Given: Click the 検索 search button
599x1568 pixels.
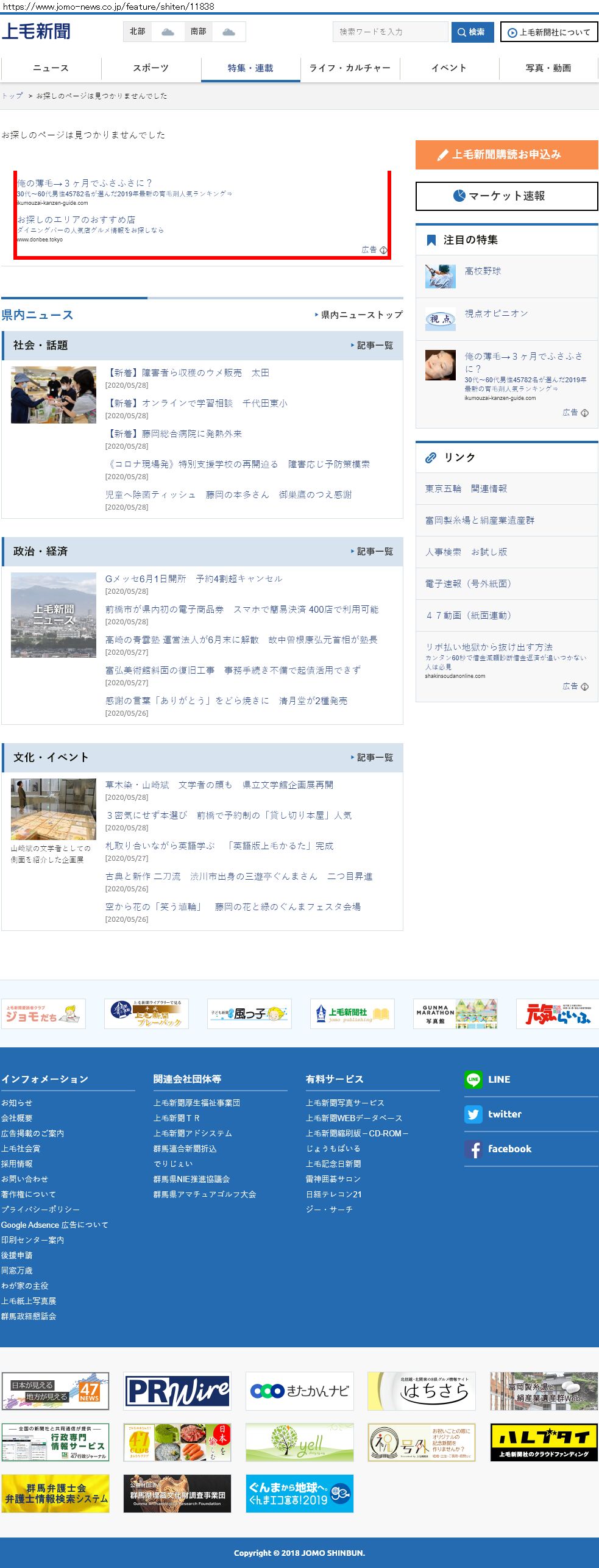Looking at the screenshot, I should 472,32.
